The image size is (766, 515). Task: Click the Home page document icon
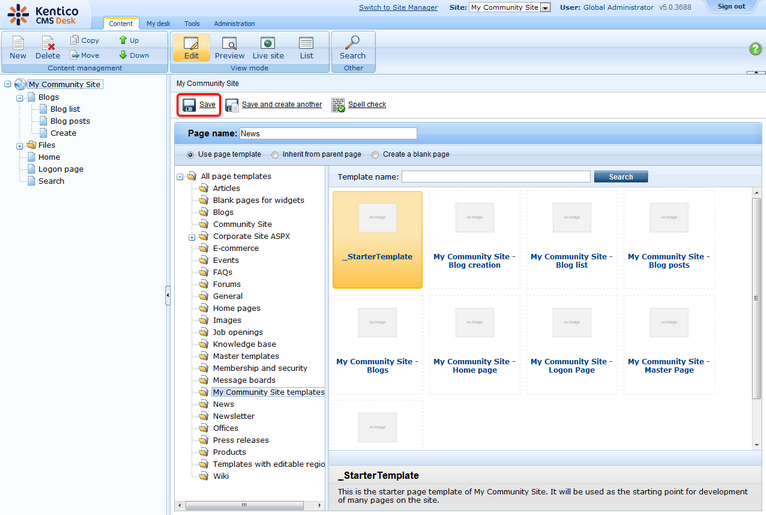pyautogui.click(x=31, y=157)
